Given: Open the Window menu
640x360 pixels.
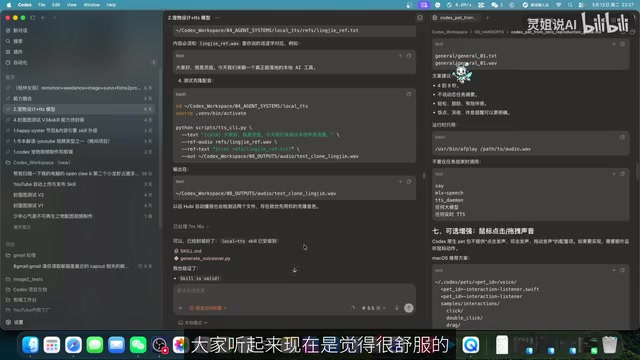Looking at the screenshot, I should click(x=91, y=5).
